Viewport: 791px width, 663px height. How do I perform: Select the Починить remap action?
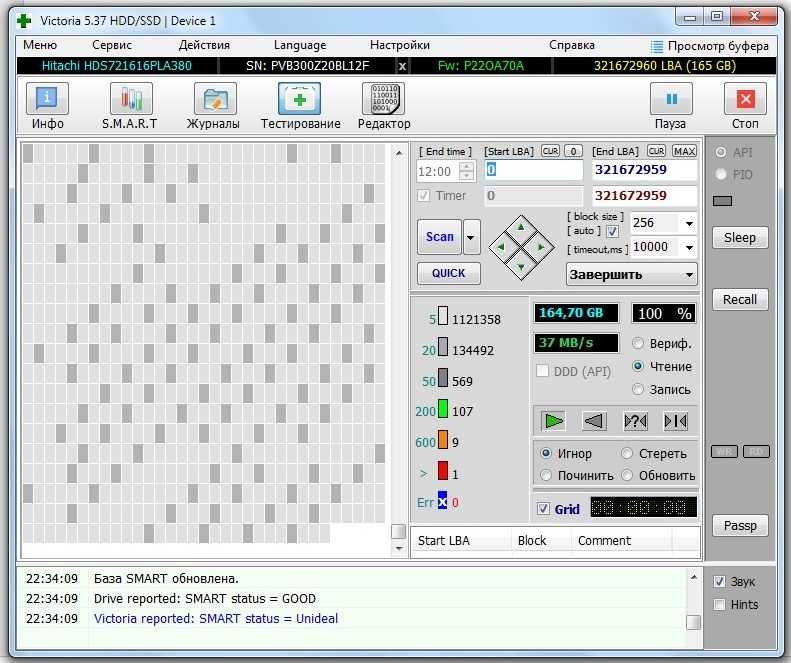coord(546,475)
